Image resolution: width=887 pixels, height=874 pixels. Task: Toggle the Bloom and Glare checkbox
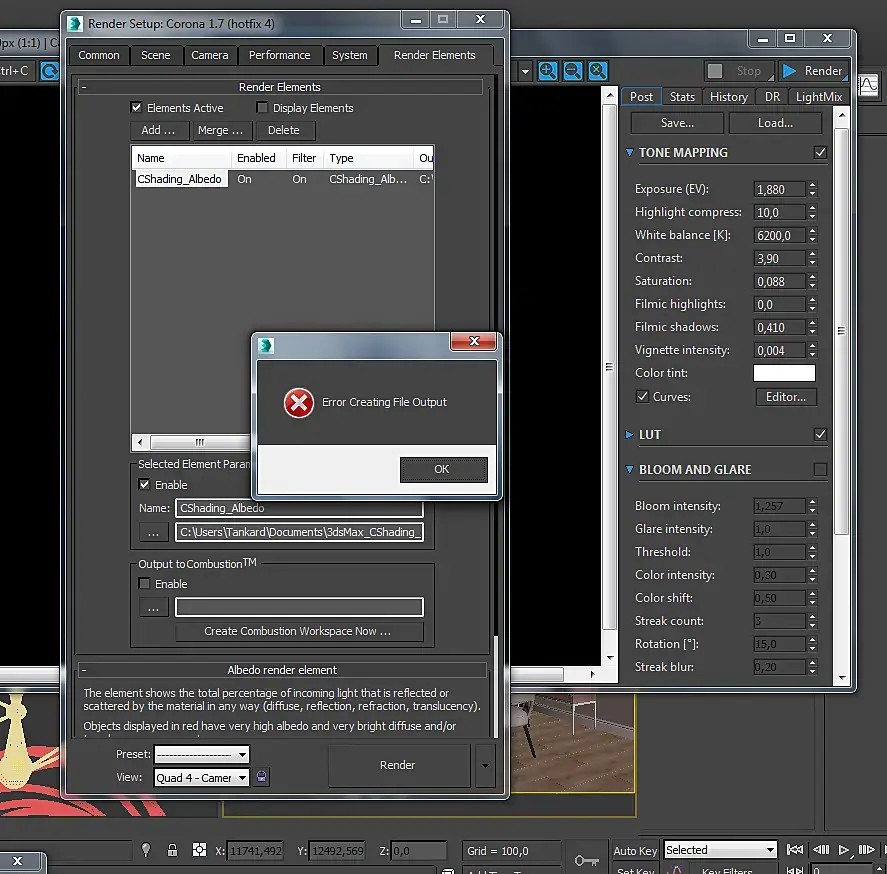(820, 470)
